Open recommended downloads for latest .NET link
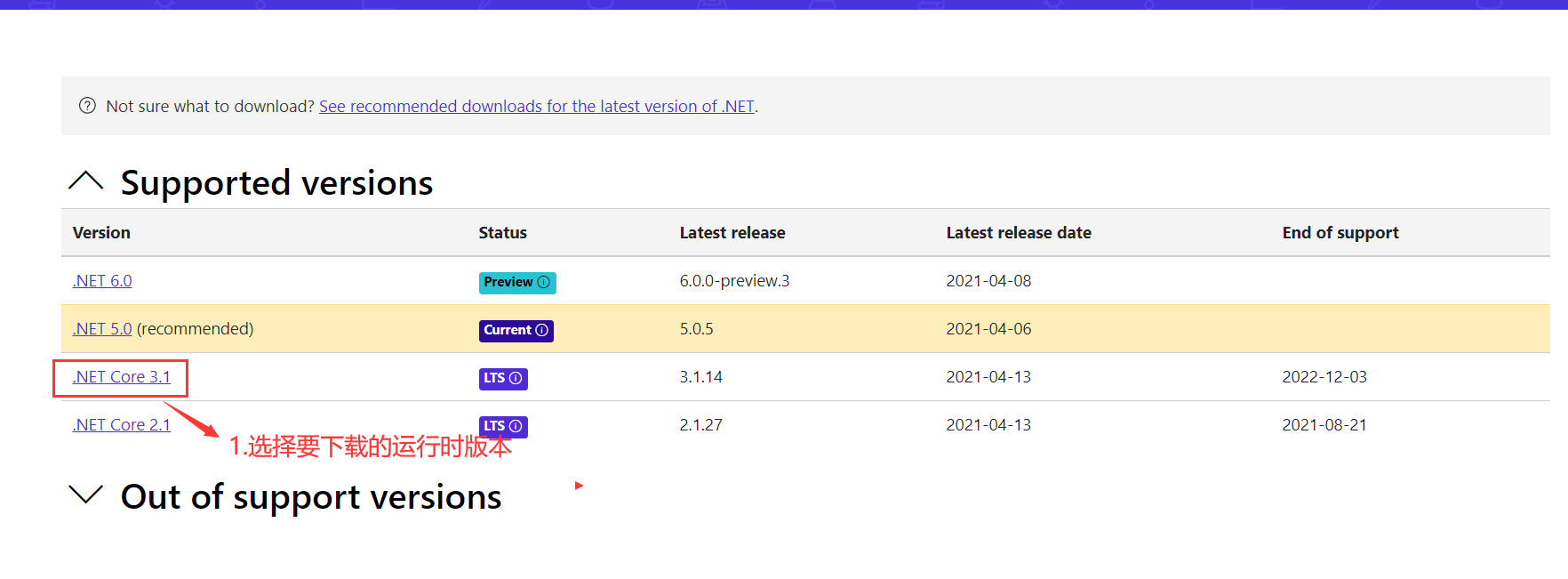The image size is (1568, 579). (537, 107)
